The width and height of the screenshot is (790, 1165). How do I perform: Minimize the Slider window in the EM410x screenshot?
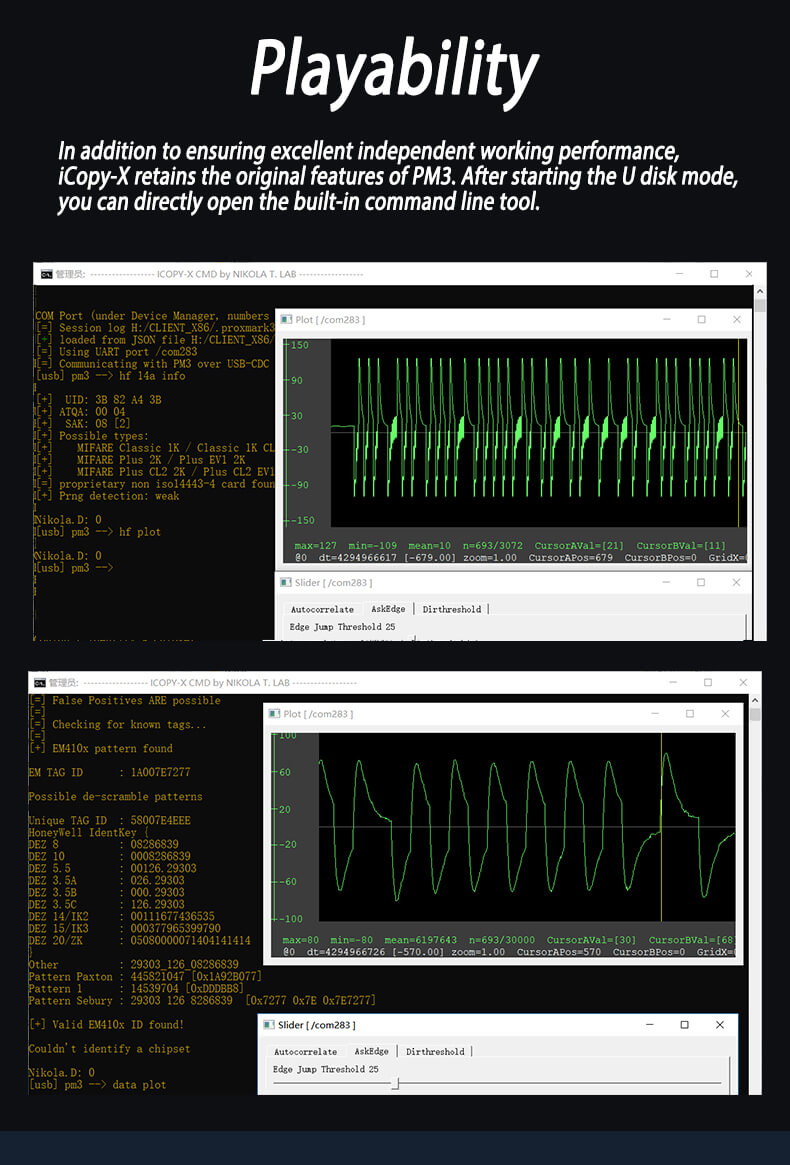(x=650, y=1025)
